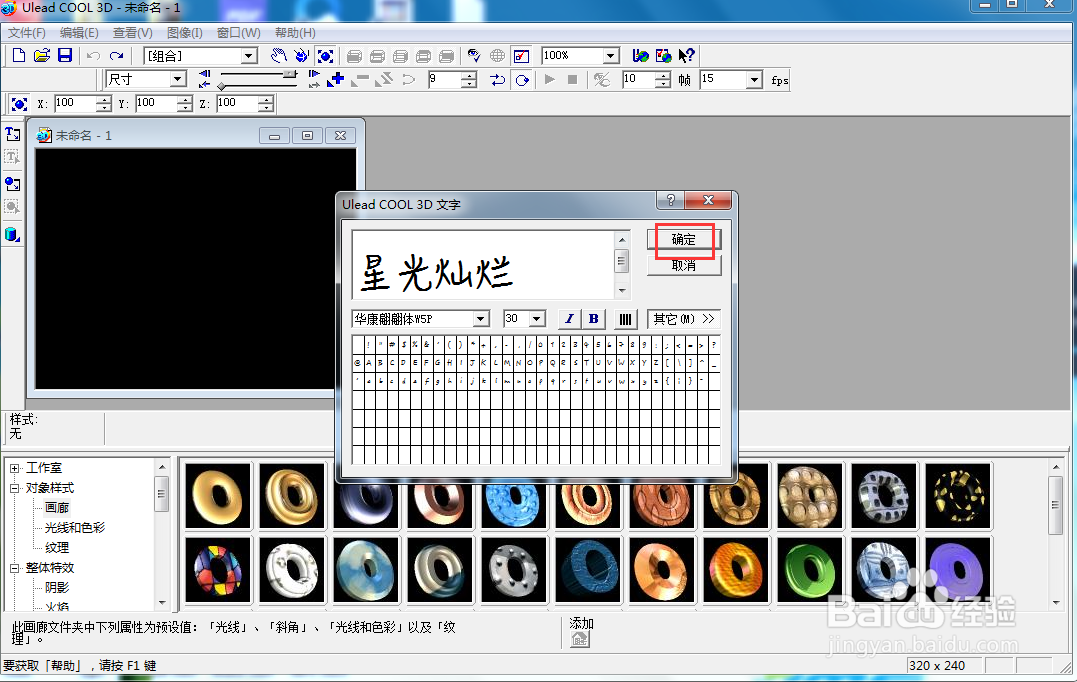The image size is (1077, 682).
Task: Click the reset transform icon beside X field
Action: pyautogui.click(x=19, y=104)
